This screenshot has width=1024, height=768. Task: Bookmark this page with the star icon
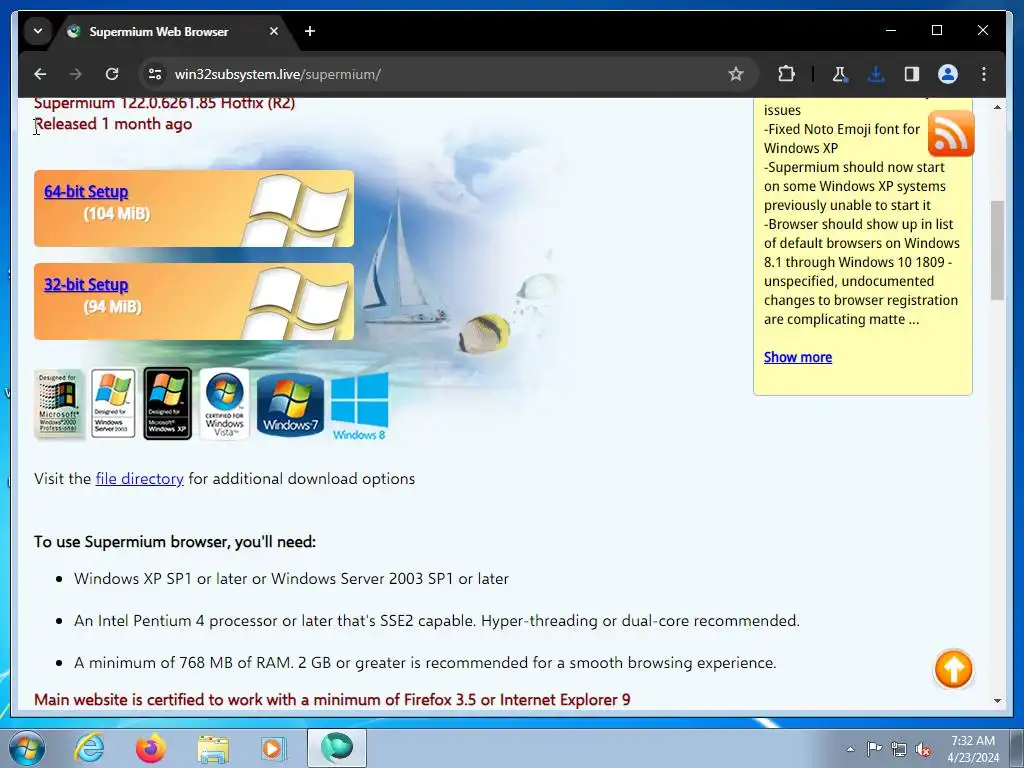point(736,74)
